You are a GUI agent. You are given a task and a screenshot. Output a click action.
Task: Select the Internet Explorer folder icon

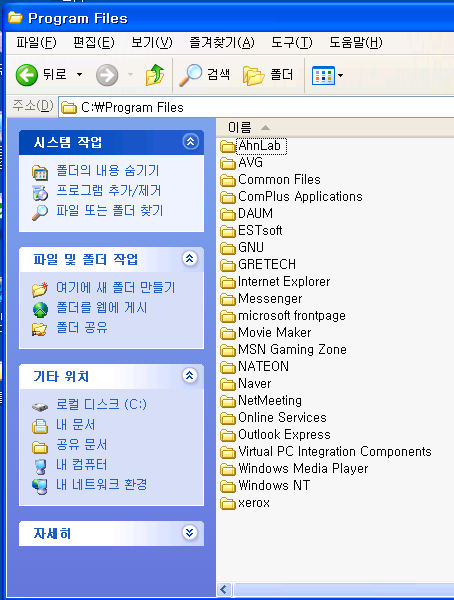tap(228, 282)
